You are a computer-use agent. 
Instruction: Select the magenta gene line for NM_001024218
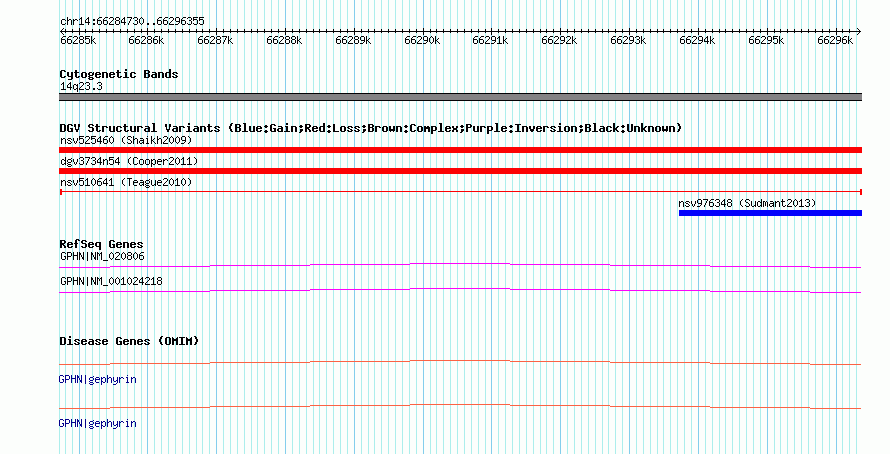(460, 291)
